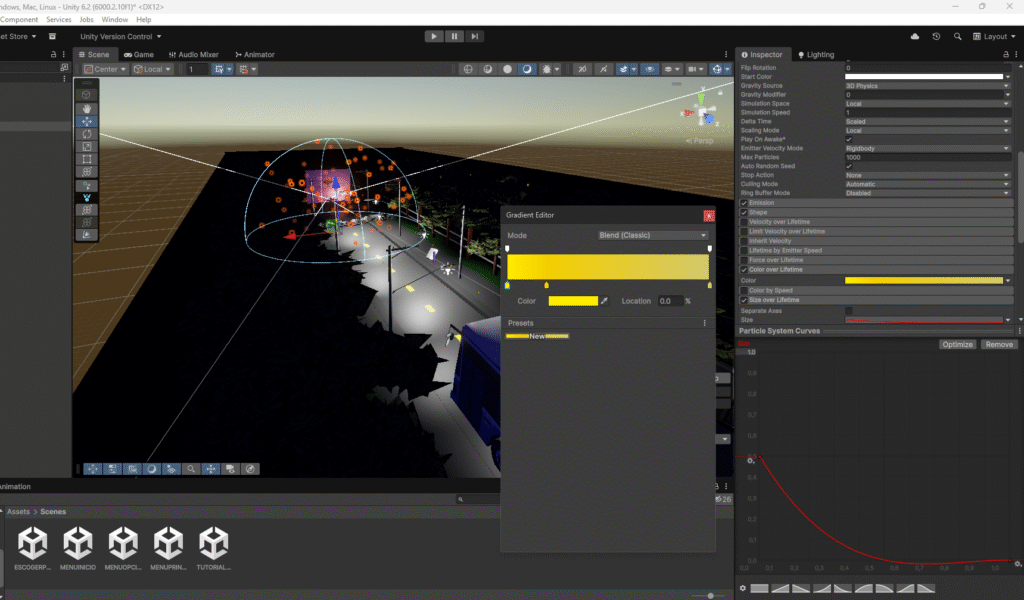Viewport: 1024px width, 600px height.
Task: Select the Rotate tool in scene toolbar
Action: pyautogui.click(x=88, y=134)
